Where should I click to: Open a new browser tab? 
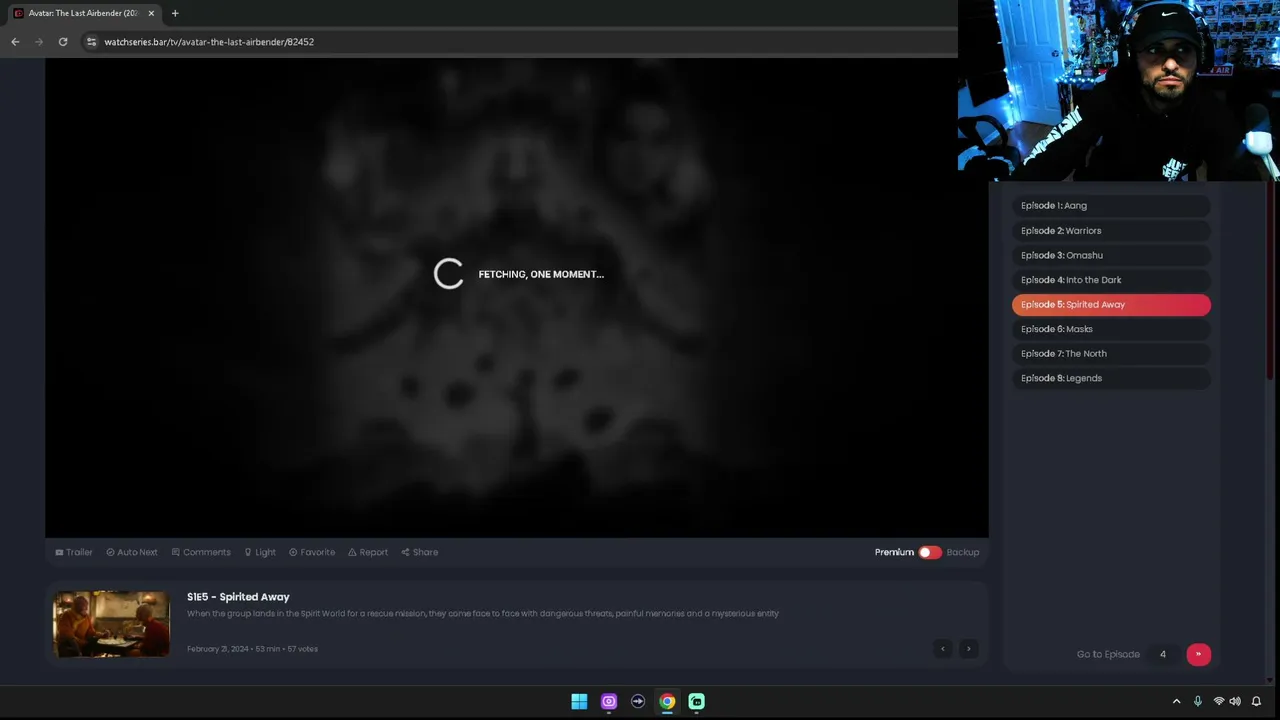click(175, 13)
